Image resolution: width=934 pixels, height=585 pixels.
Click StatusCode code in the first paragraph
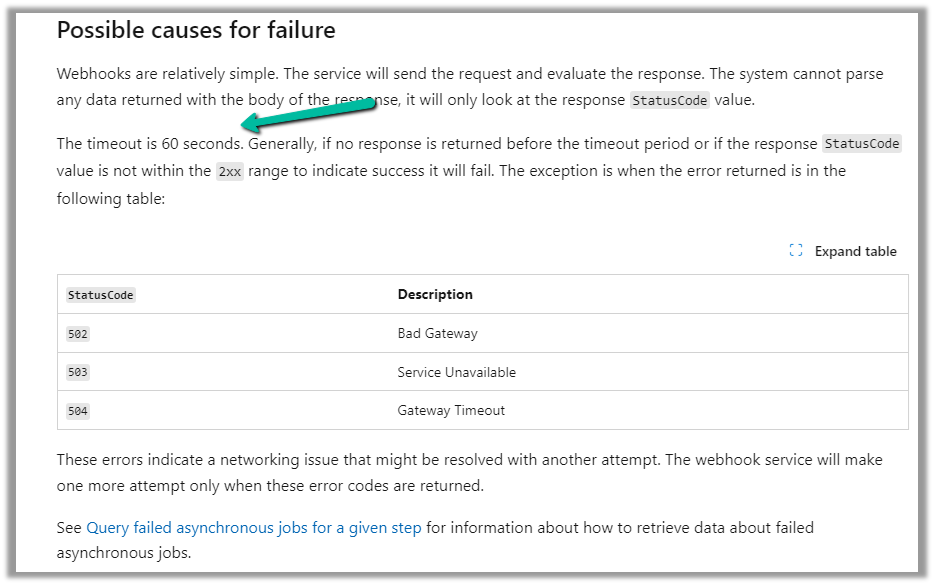(670, 100)
